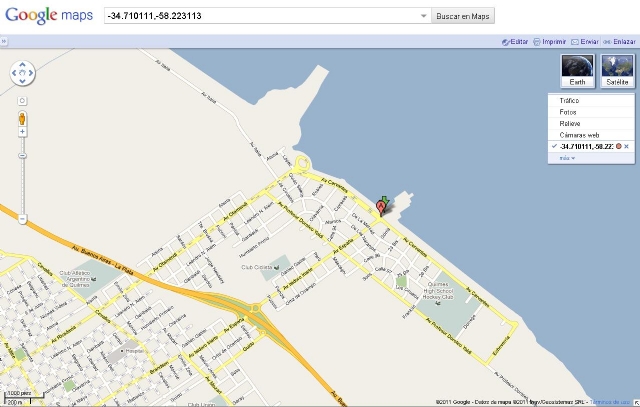Image resolution: width=640 pixels, height=407 pixels.
Task: Expand the left side panel with double arrow
Action: (x=4, y=41)
